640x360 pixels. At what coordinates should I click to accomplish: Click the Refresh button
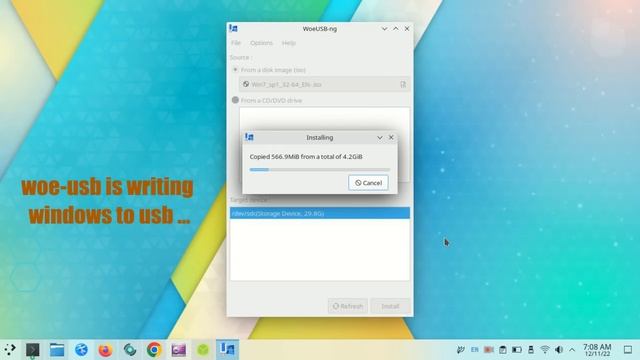pos(348,306)
